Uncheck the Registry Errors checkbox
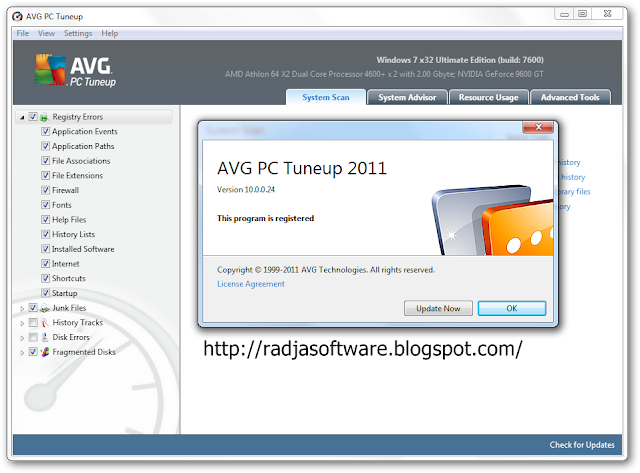The image size is (640, 473). coord(33,117)
